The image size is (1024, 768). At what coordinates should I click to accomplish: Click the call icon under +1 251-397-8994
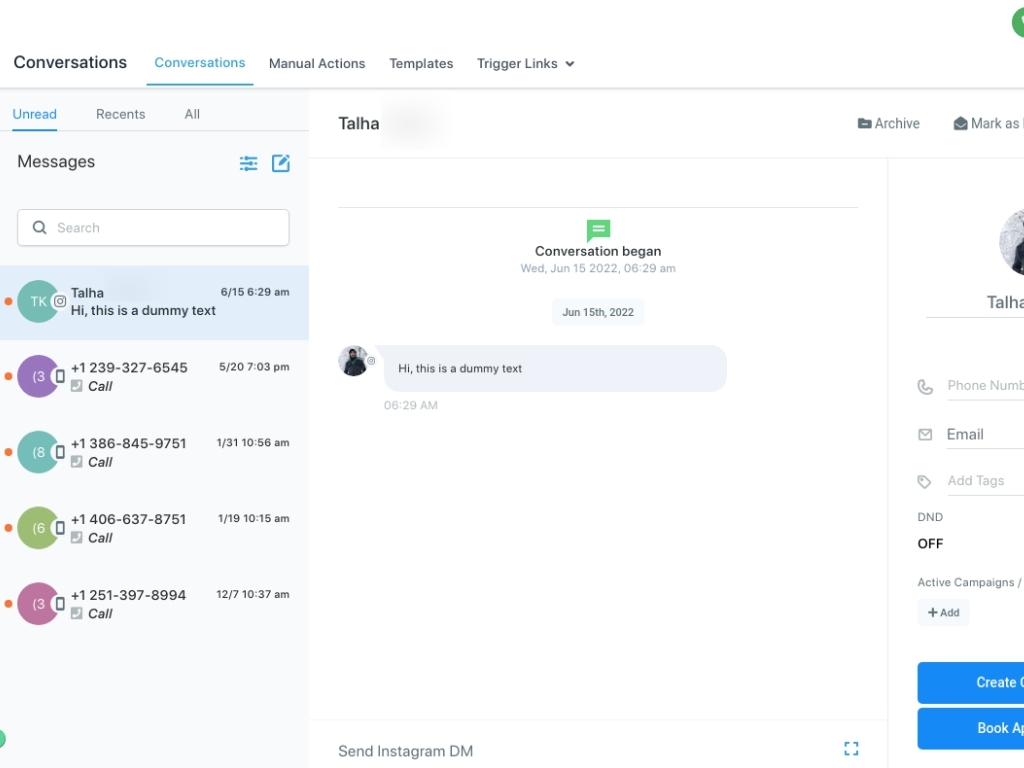[x=76, y=613]
